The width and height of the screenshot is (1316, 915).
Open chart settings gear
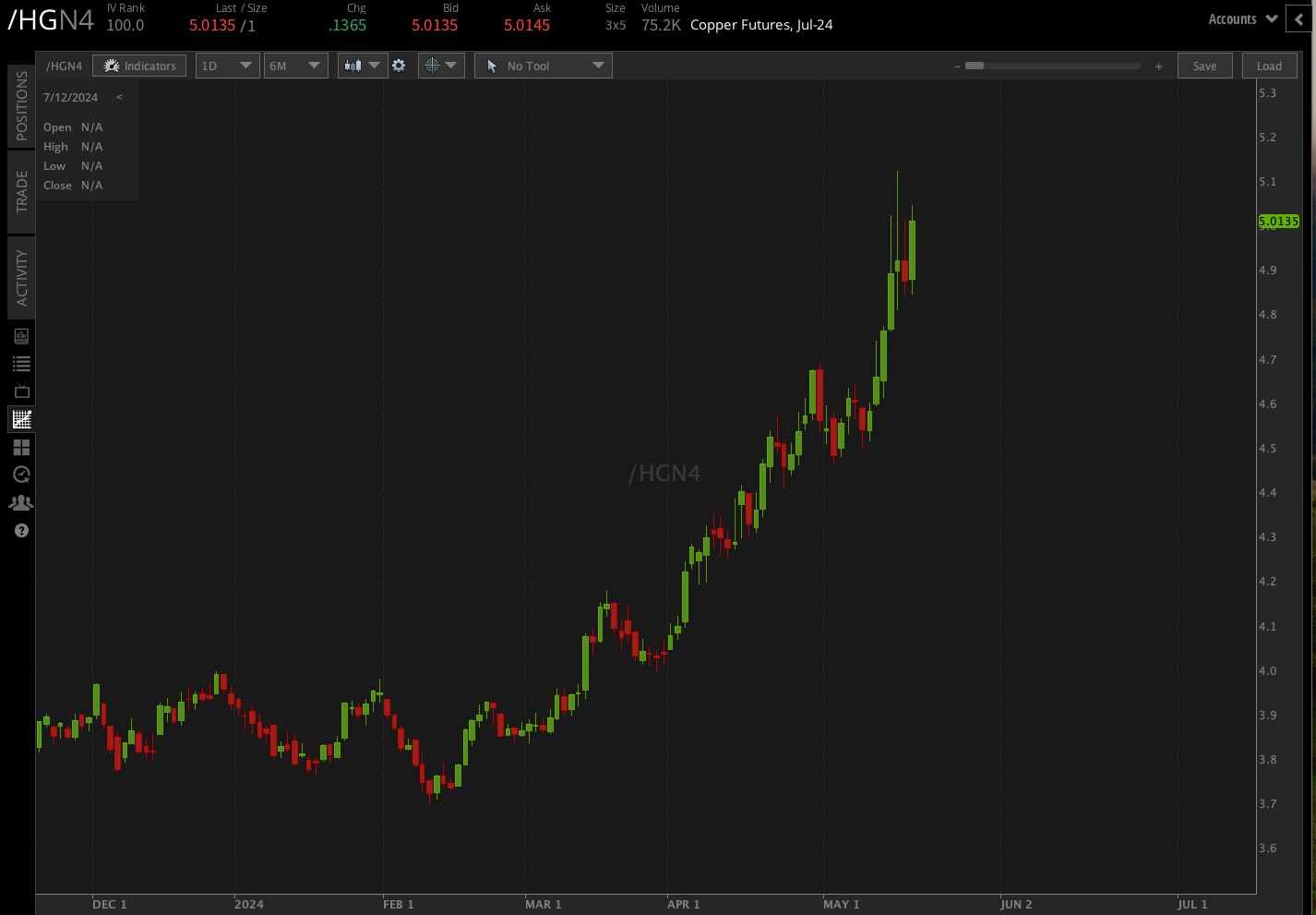click(x=399, y=66)
